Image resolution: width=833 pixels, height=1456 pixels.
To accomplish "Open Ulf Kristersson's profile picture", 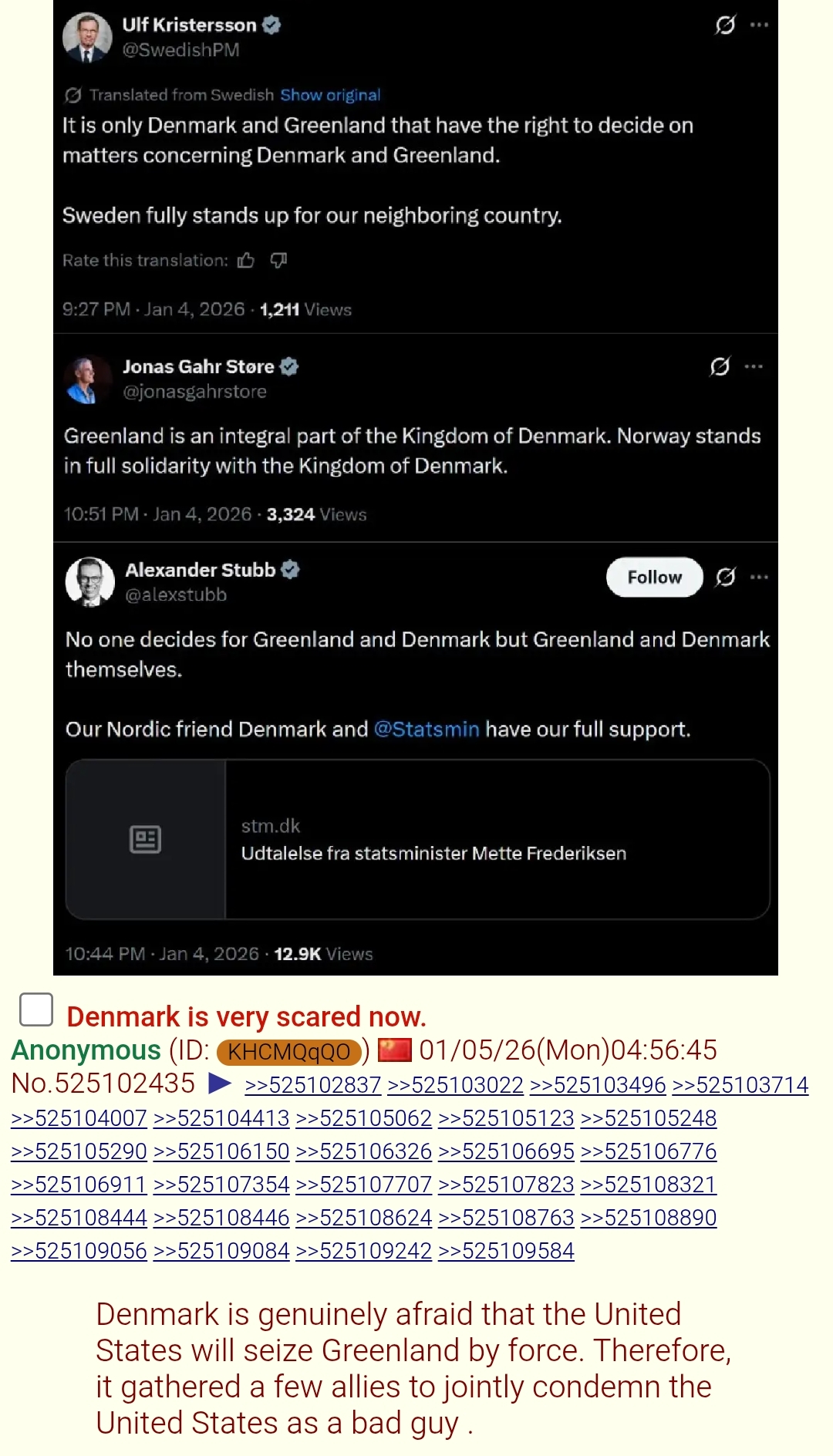I will (87, 36).
